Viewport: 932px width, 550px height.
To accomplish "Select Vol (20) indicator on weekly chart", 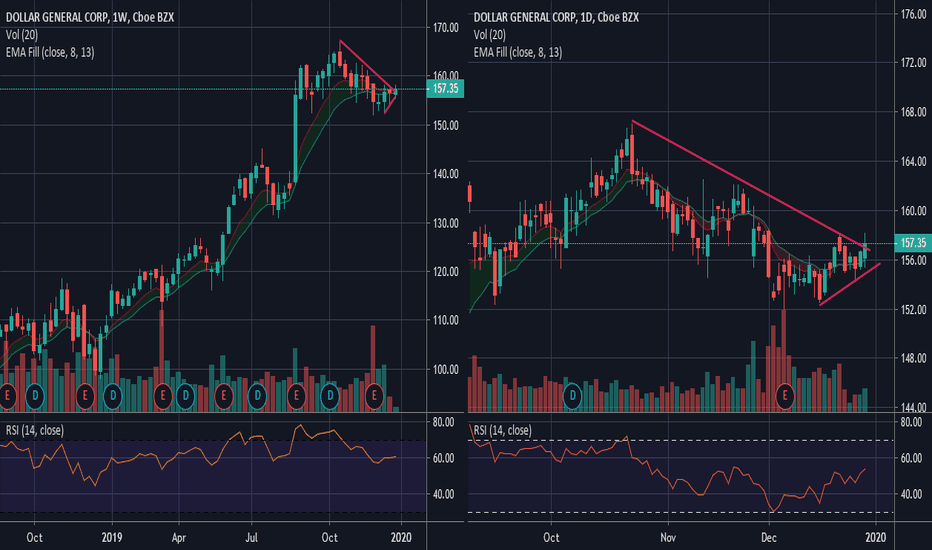I will point(21,35).
